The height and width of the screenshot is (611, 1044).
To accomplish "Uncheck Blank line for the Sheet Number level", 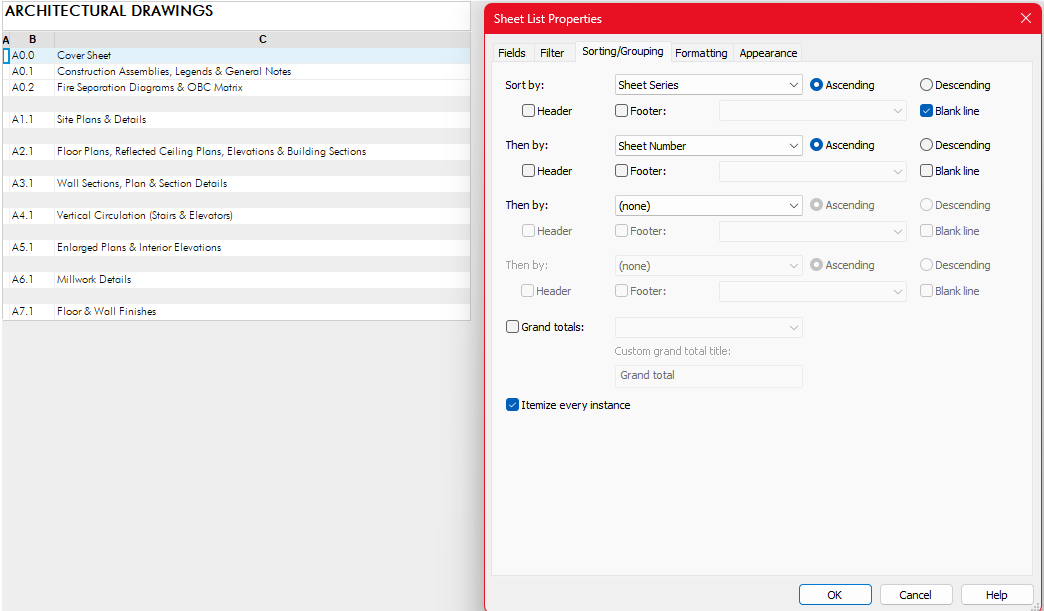I will (x=926, y=171).
